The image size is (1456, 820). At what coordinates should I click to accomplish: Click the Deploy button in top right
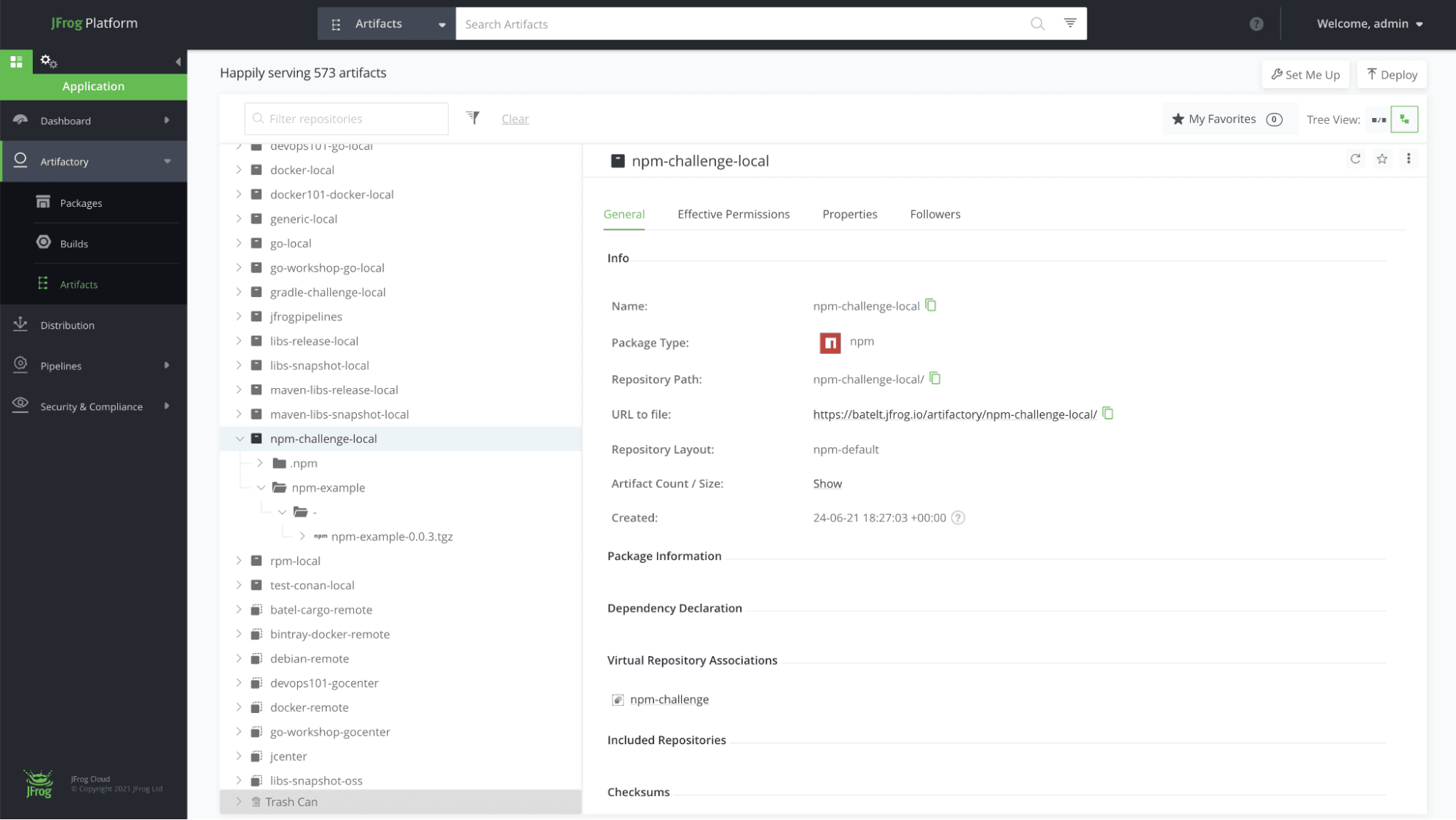pos(1393,74)
